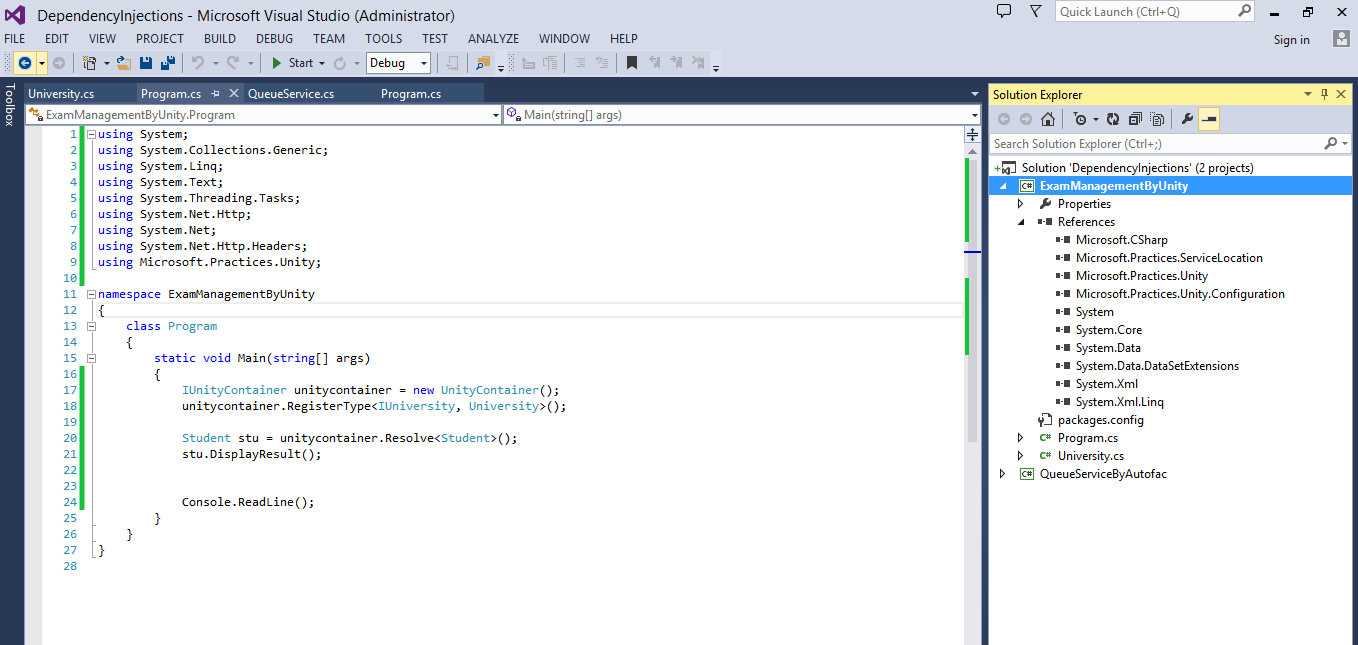Collapse the class Program block
Screen dimensions: 1358x645
[x=91, y=326]
